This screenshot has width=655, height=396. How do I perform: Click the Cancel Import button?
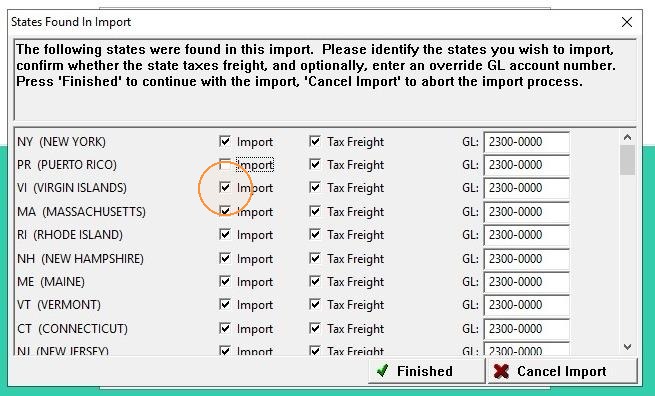562,371
